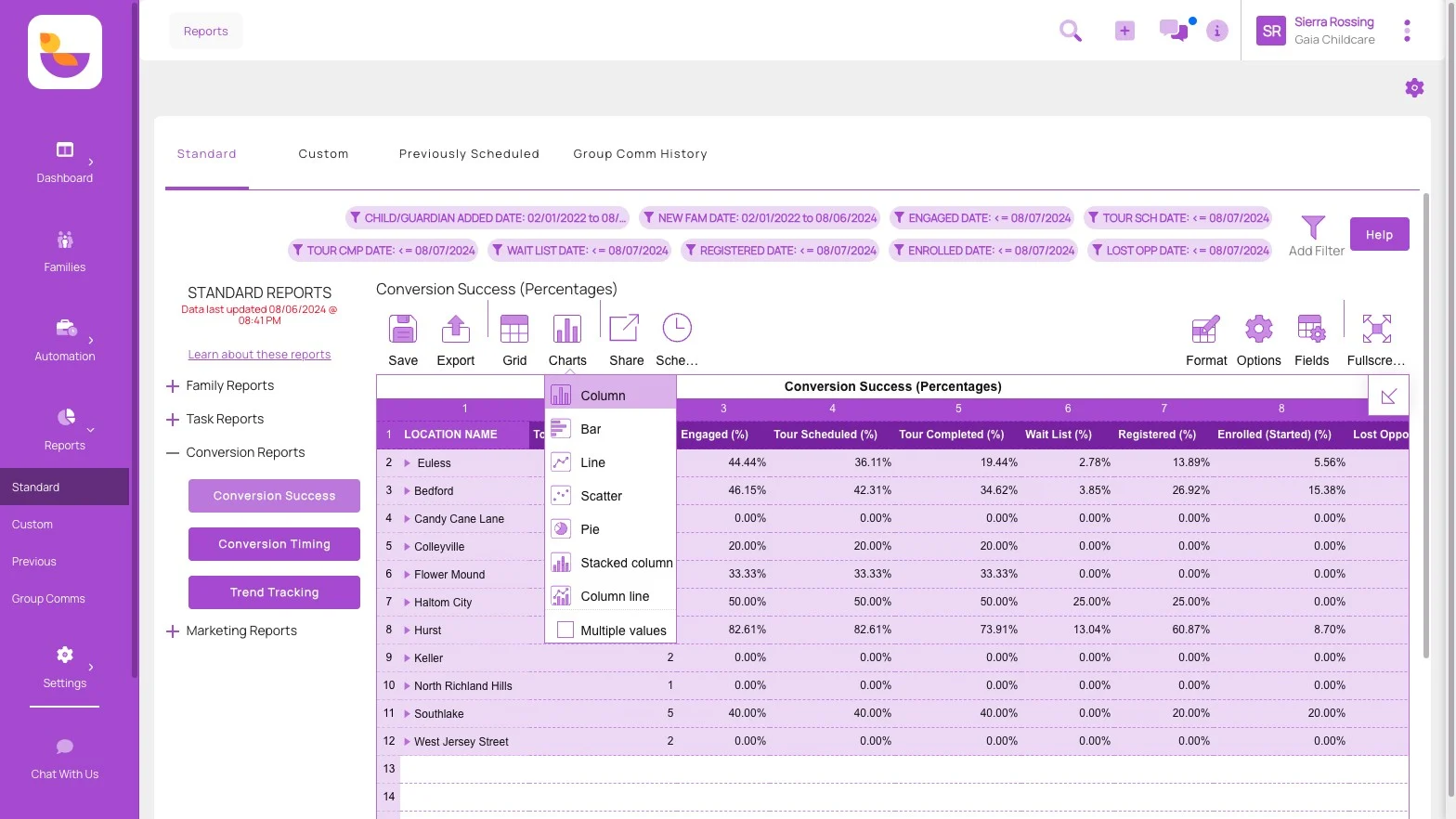Expand the Candy Cane Lane row

(x=407, y=518)
